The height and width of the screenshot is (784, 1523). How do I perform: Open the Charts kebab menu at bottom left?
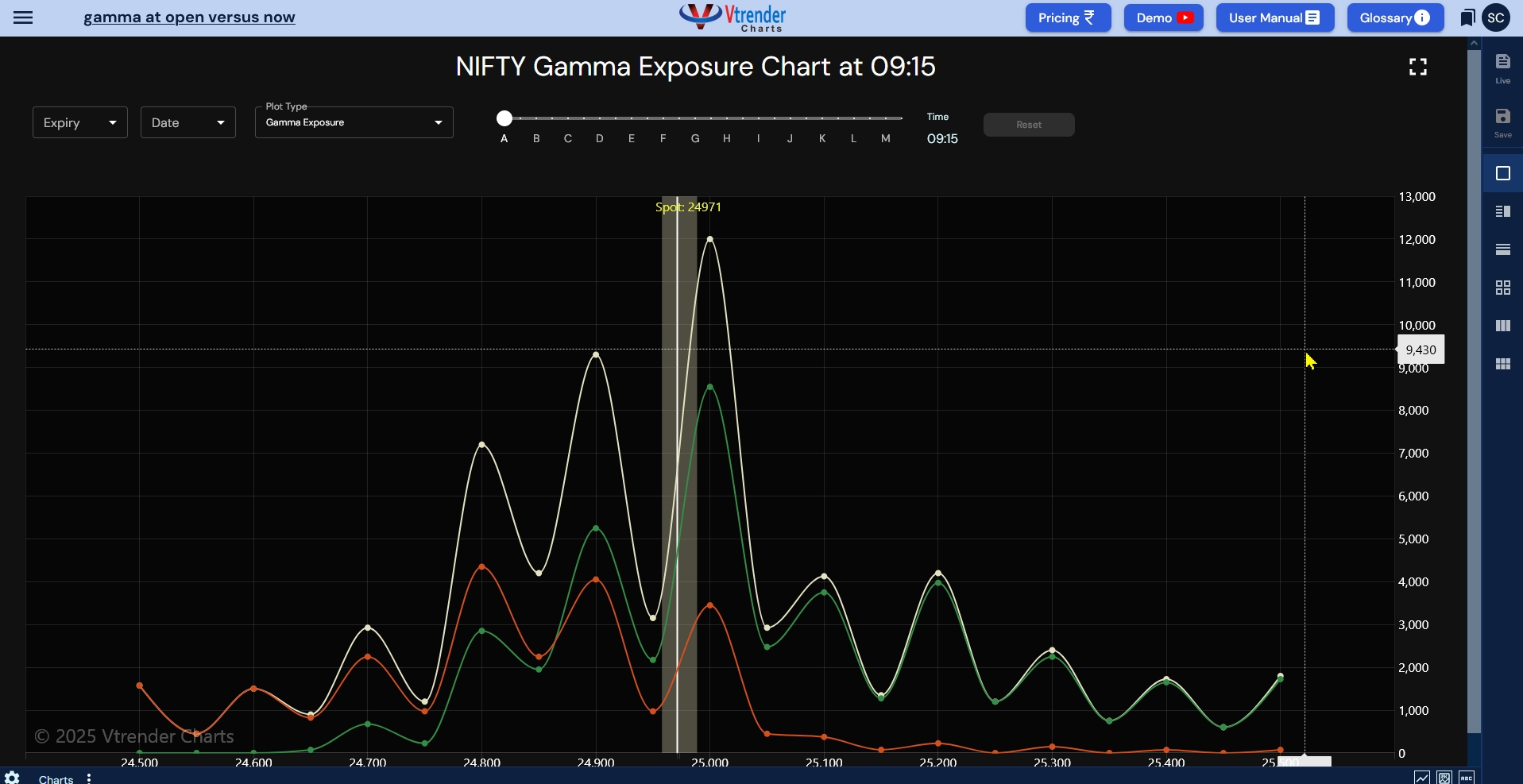pos(88,778)
